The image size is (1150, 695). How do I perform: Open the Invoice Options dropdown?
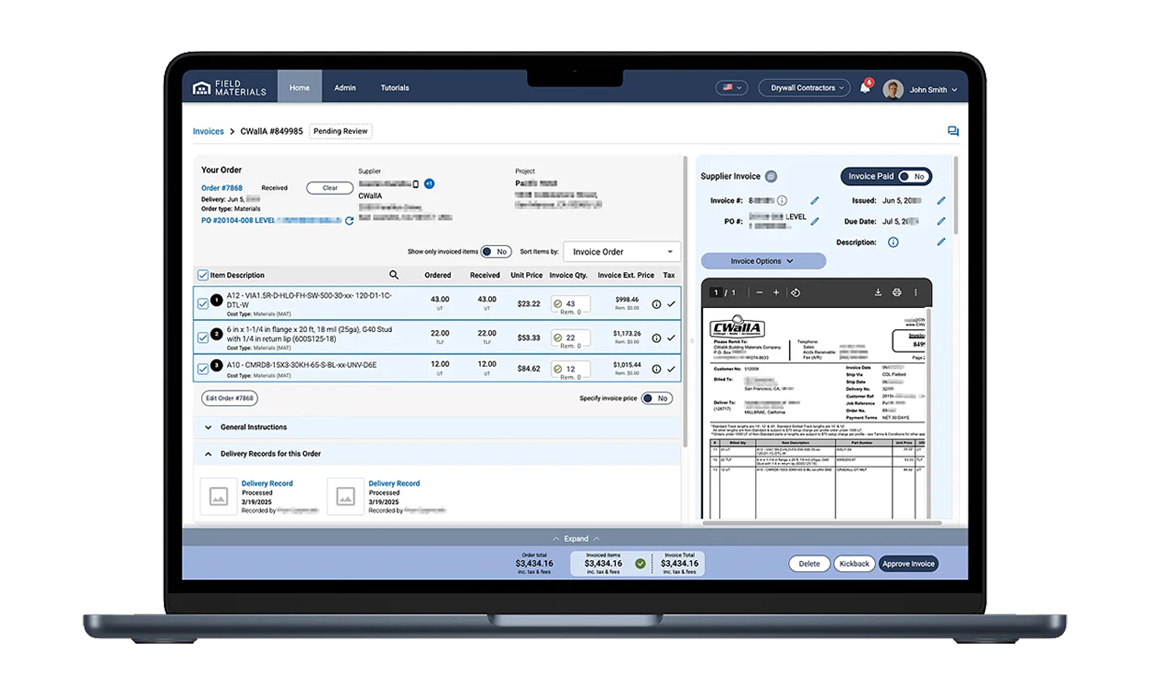tap(763, 261)
